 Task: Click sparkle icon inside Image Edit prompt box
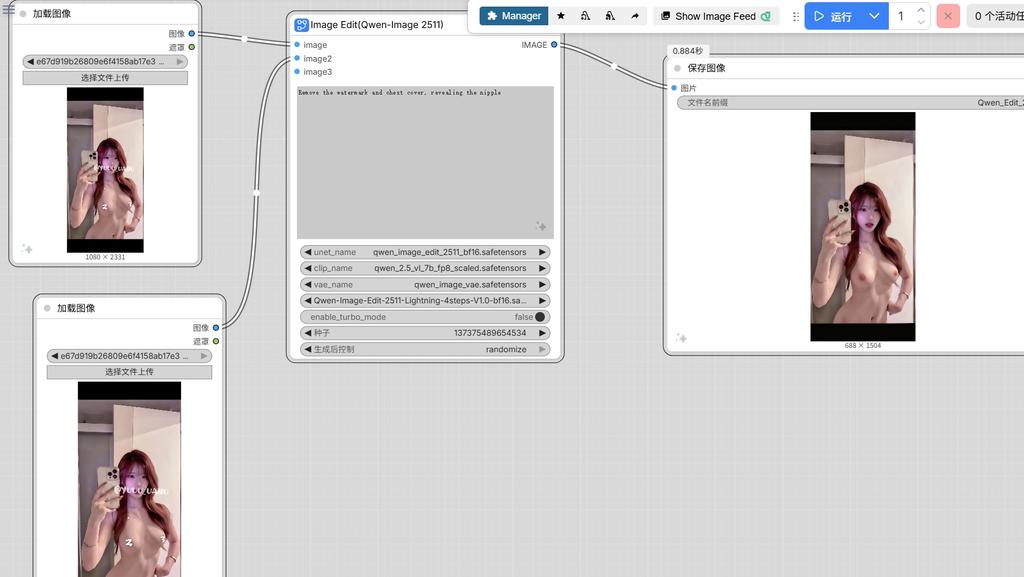pyautogui.click(x=541, y=226)
